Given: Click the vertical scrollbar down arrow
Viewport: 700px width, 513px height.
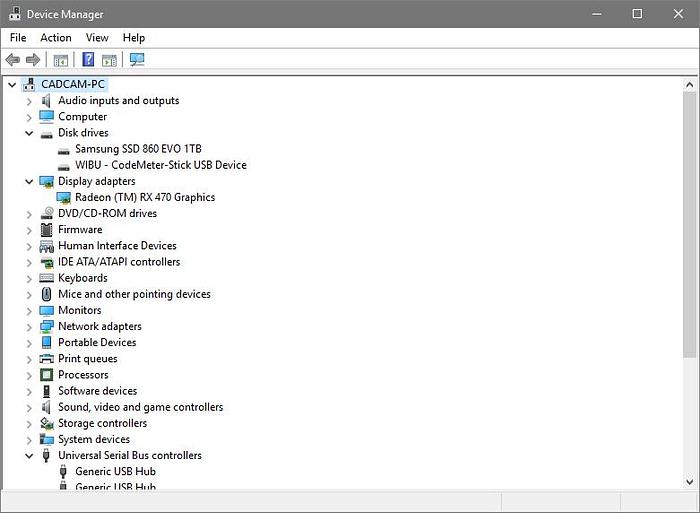Looking at the screenshot, I should (690, 481).
